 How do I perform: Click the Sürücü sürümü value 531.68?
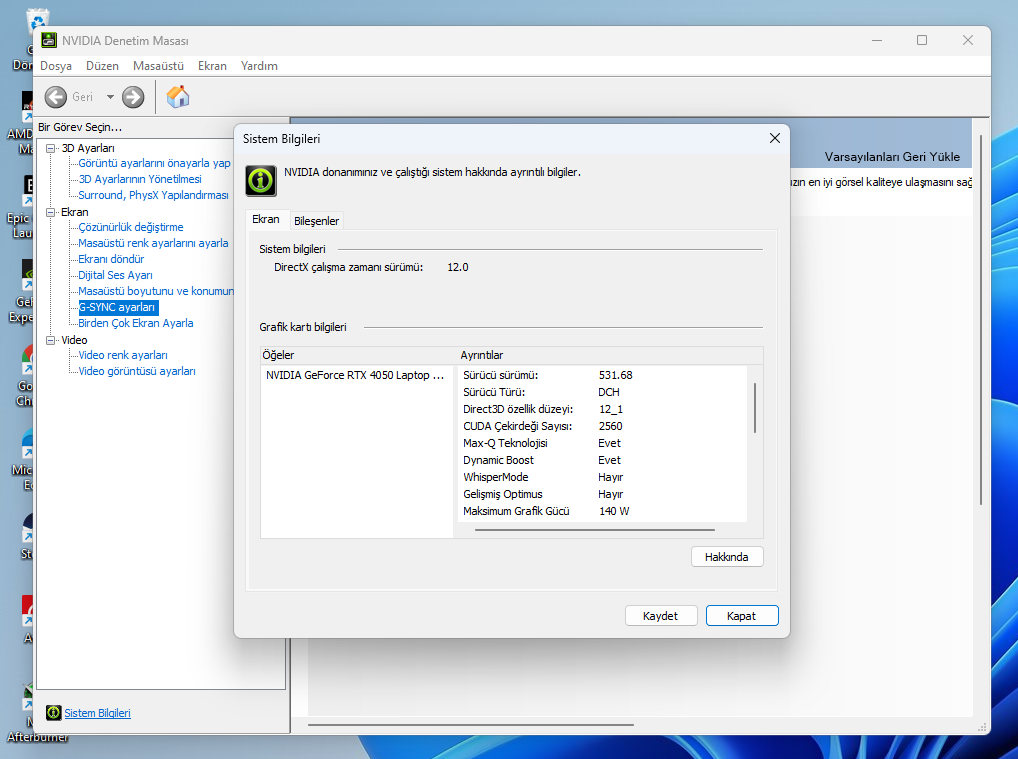click(615, 375)
